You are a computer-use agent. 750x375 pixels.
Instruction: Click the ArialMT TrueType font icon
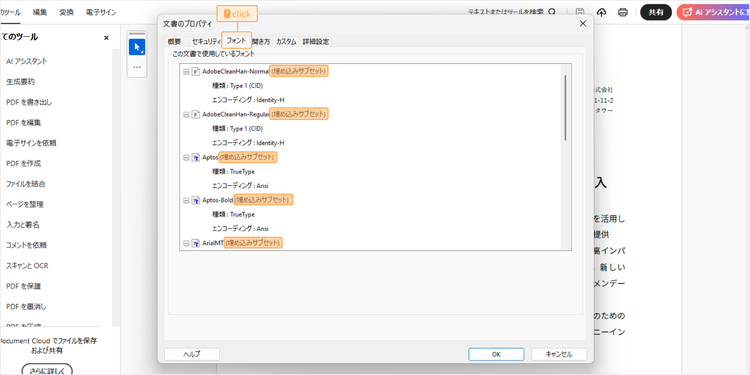(196, 243)
